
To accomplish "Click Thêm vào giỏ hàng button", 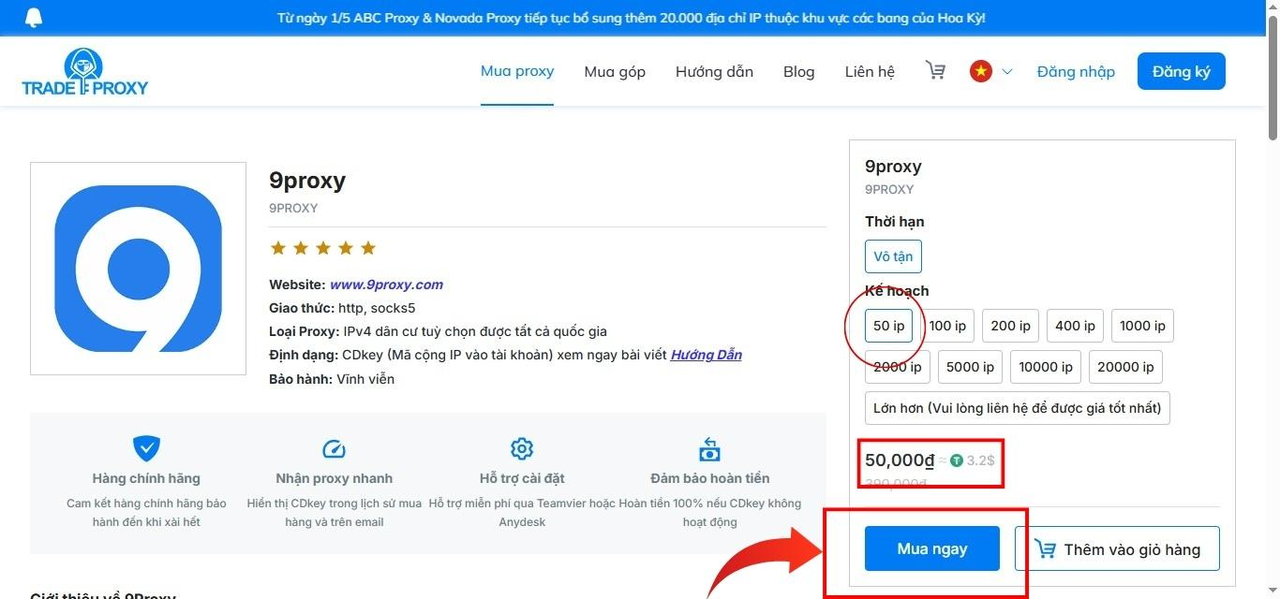I will pyautogui.click(x=1117, y=549).
